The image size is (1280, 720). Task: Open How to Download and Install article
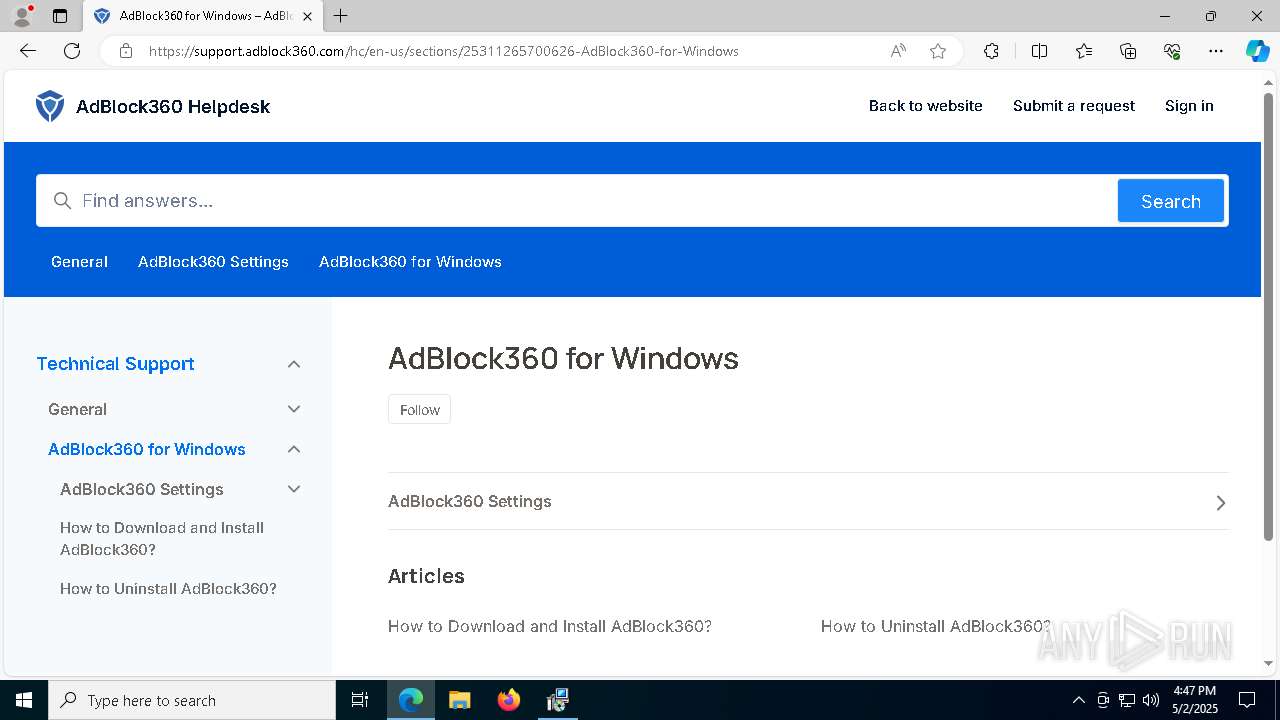point(550,626)
